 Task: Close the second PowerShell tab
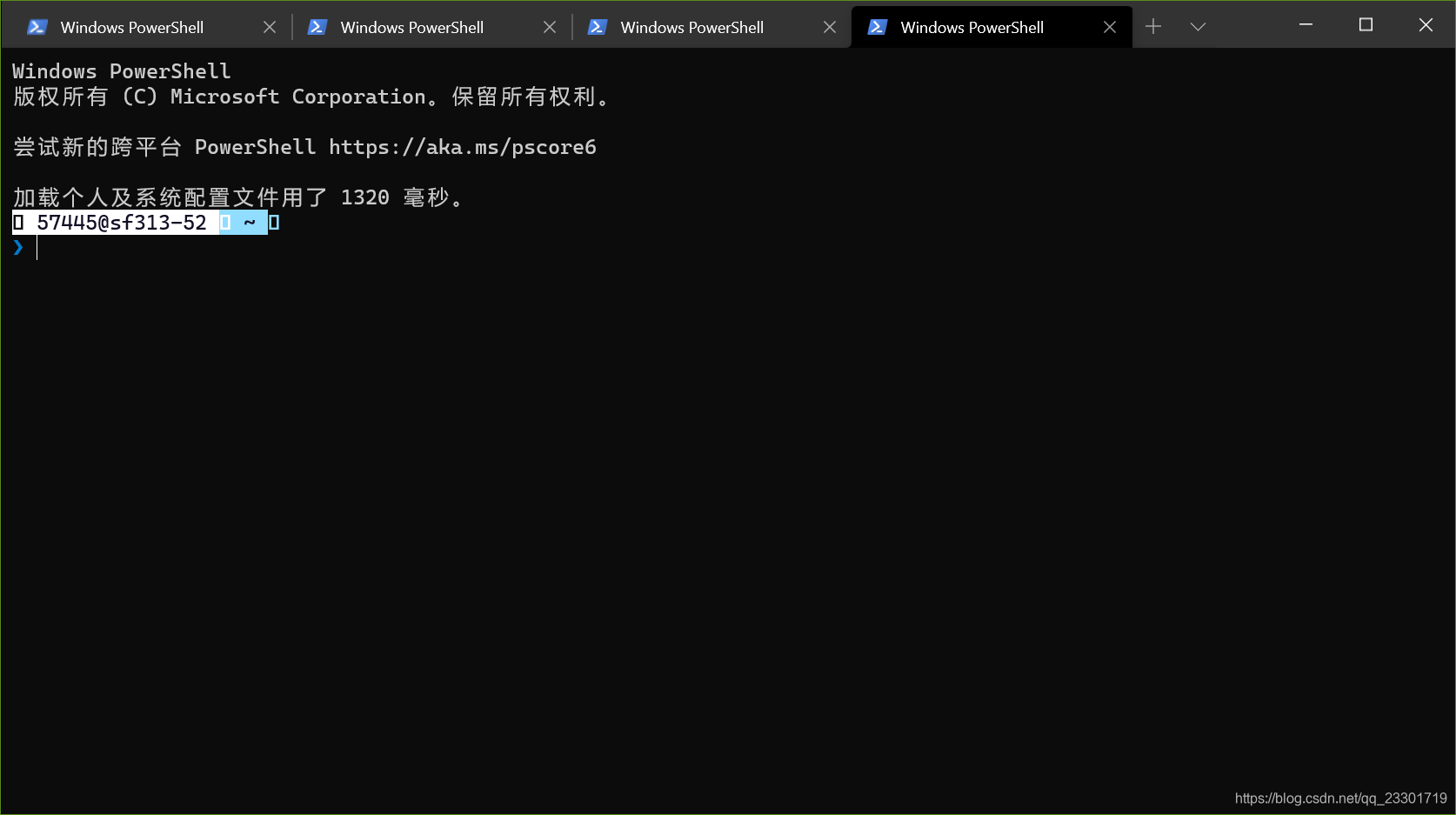(x=550, y=27)
